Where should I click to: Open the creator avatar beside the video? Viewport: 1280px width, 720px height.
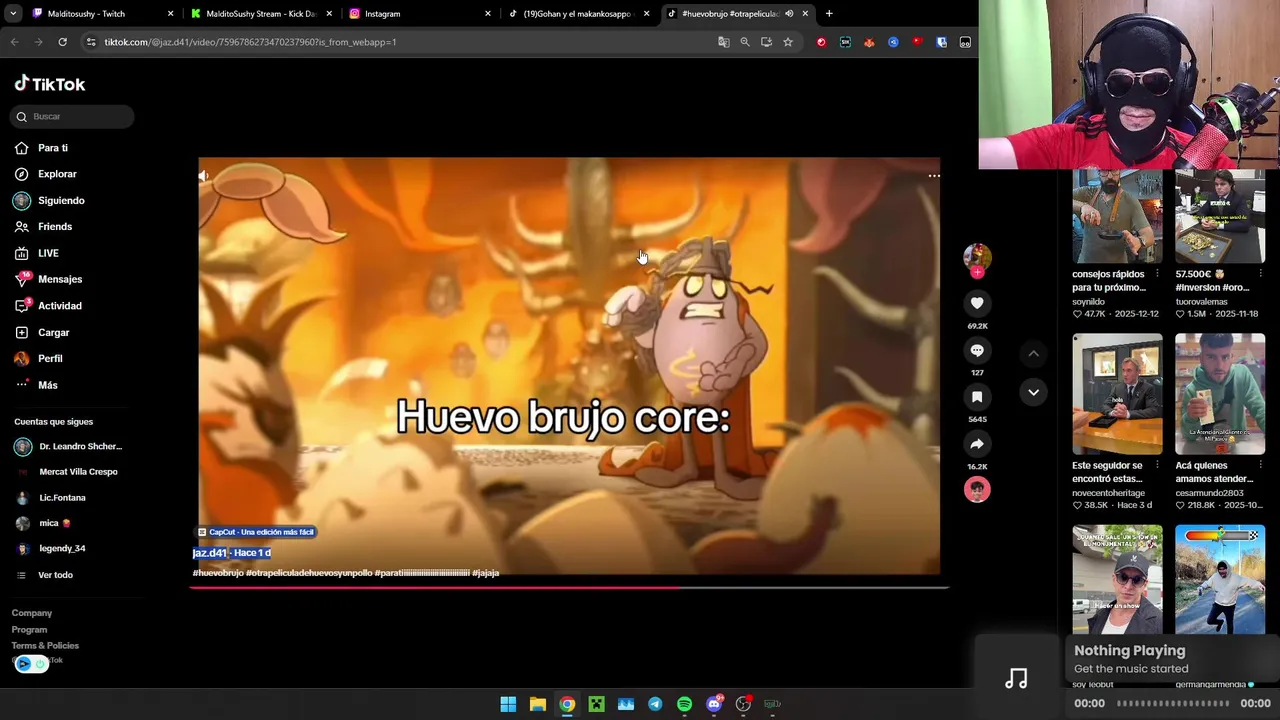point(977,257)
